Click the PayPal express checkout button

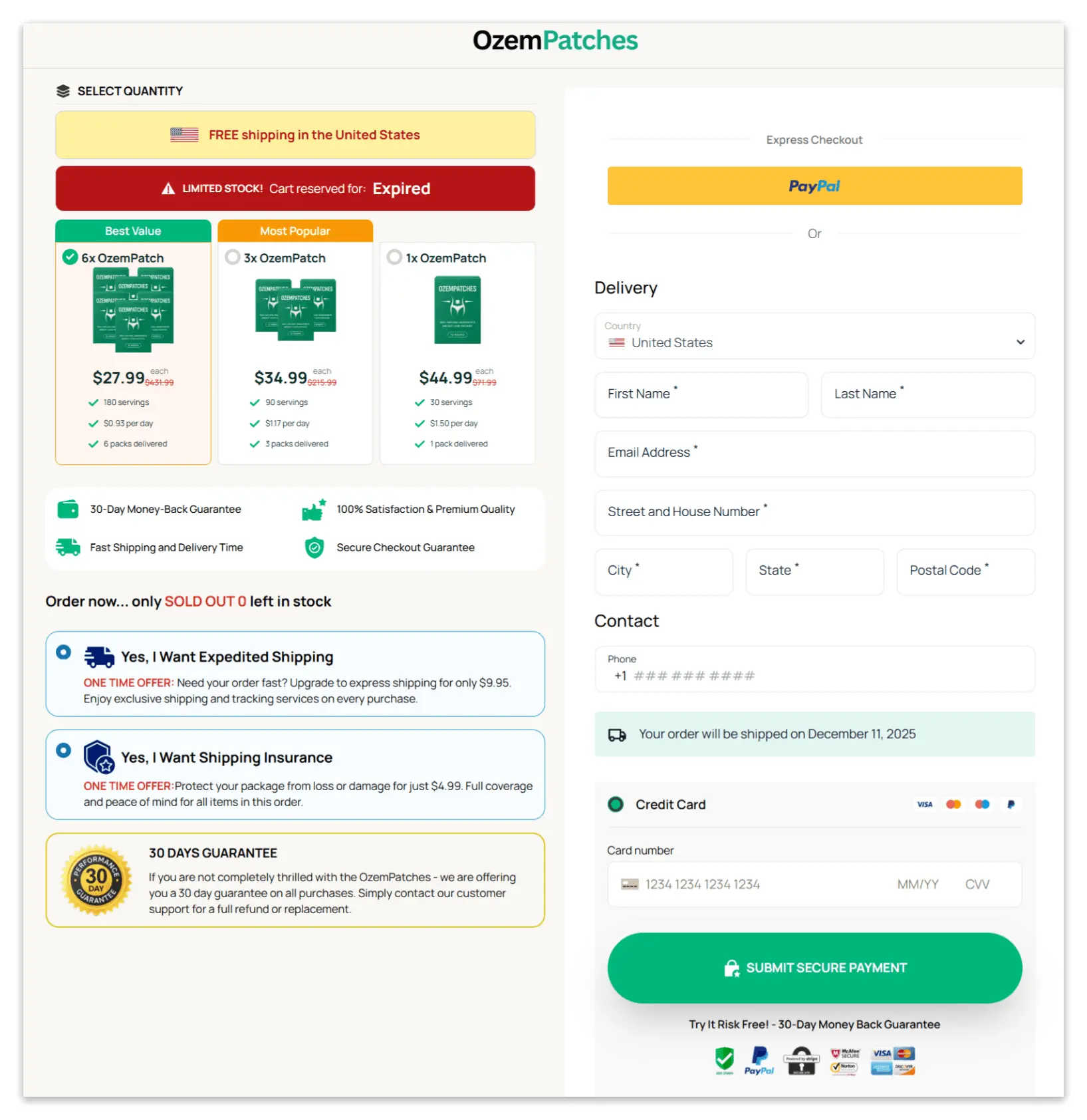(x=814, y=186)
